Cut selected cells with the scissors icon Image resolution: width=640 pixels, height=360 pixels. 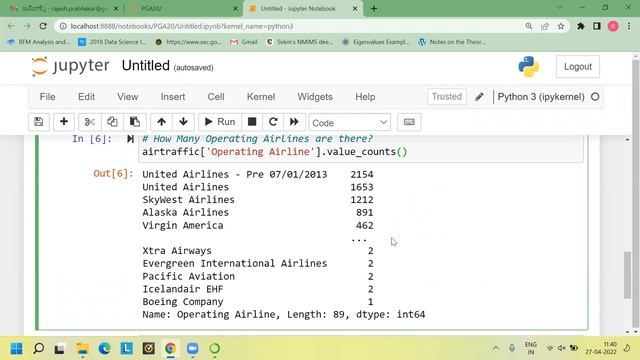point(89,122)
